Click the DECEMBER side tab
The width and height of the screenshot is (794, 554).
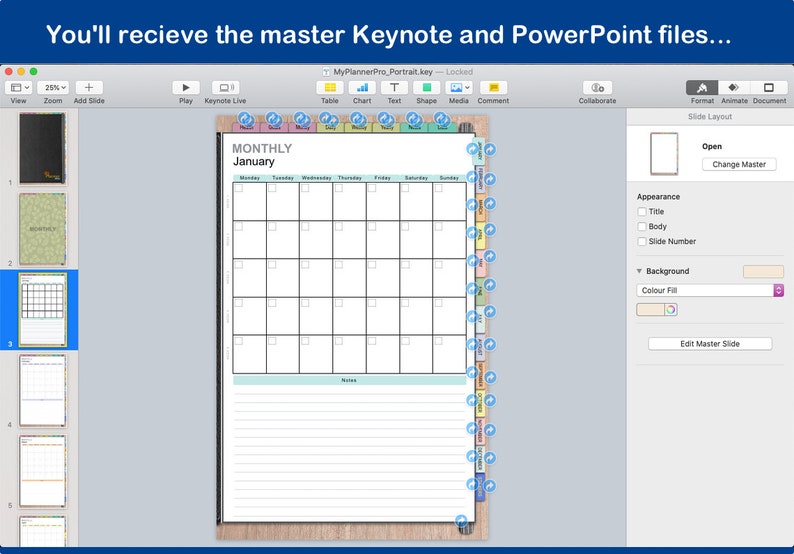pos(480,459)
